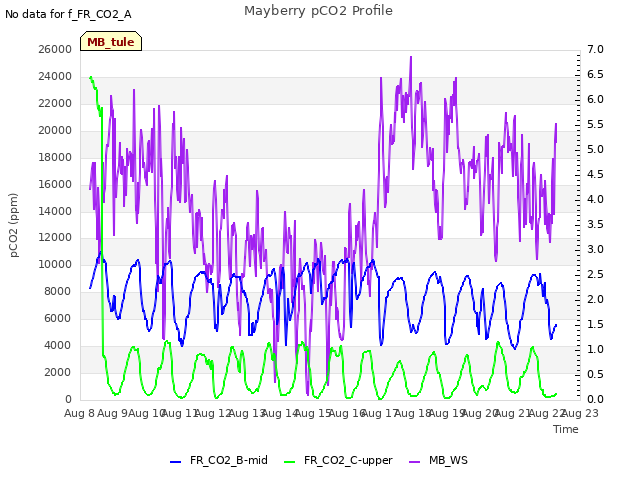Screen dimensions: 640x480
Task: Click the 0.0 right axis value
Action: 595,399
